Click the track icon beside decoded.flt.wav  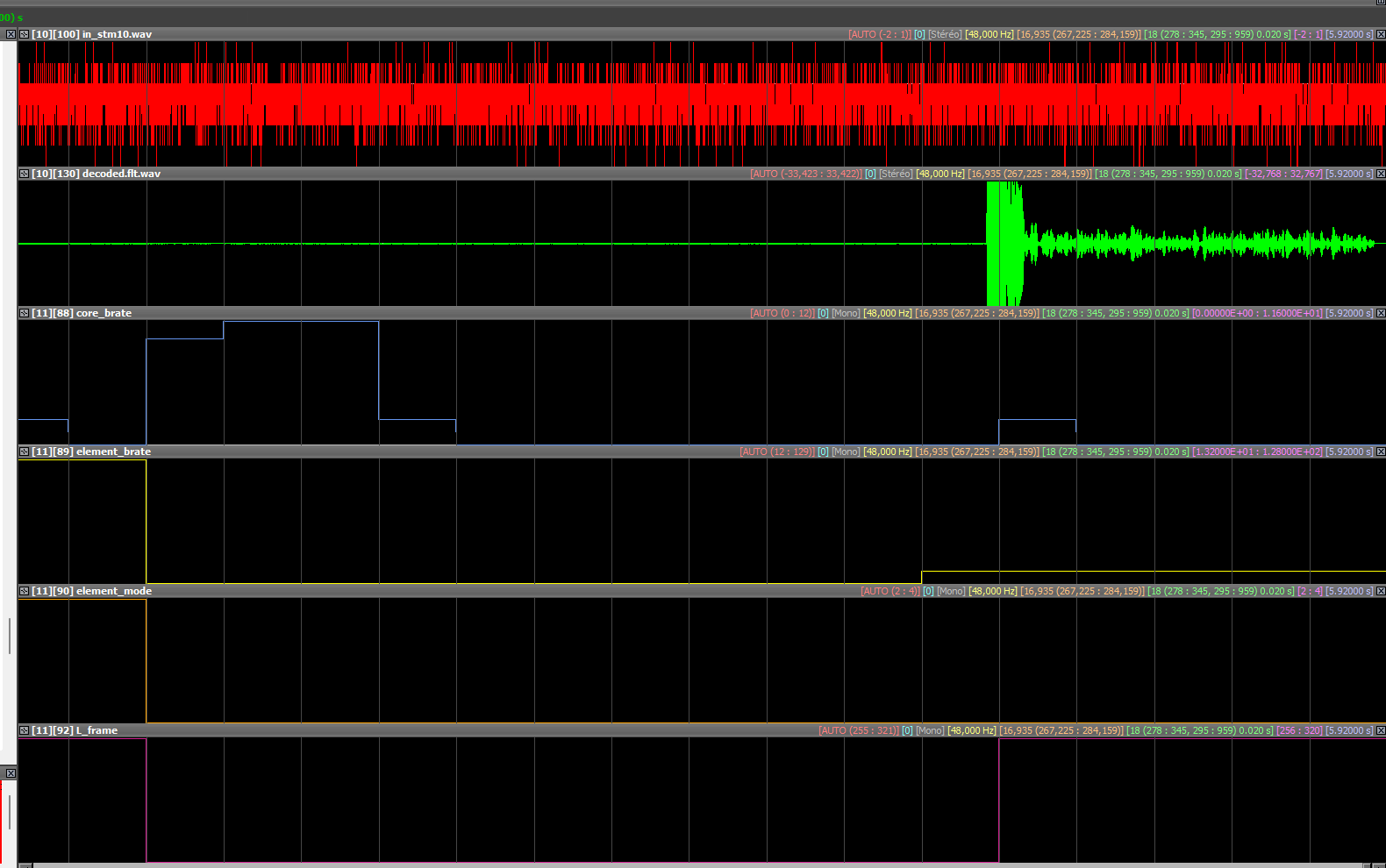pyautogui.click(x=25, y=174)
